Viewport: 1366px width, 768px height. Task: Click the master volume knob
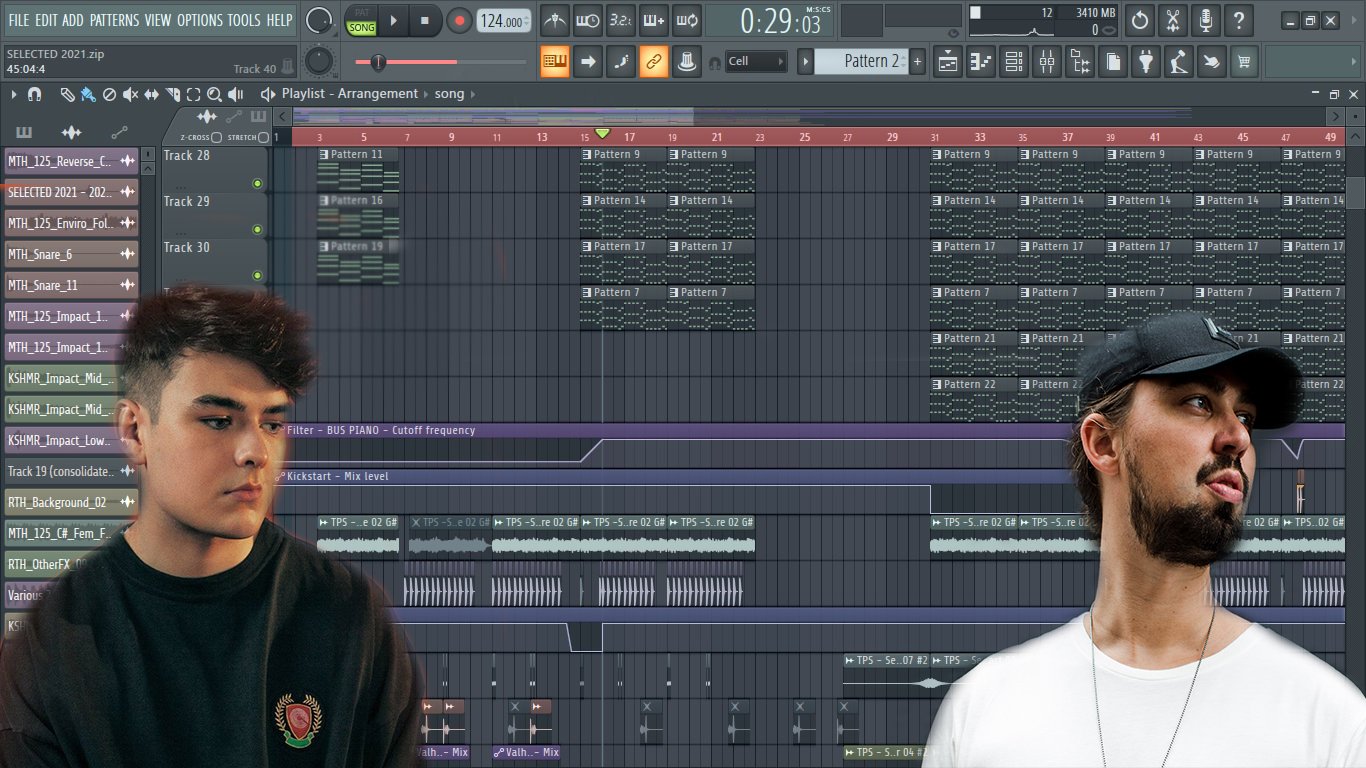tap(319, 20)
